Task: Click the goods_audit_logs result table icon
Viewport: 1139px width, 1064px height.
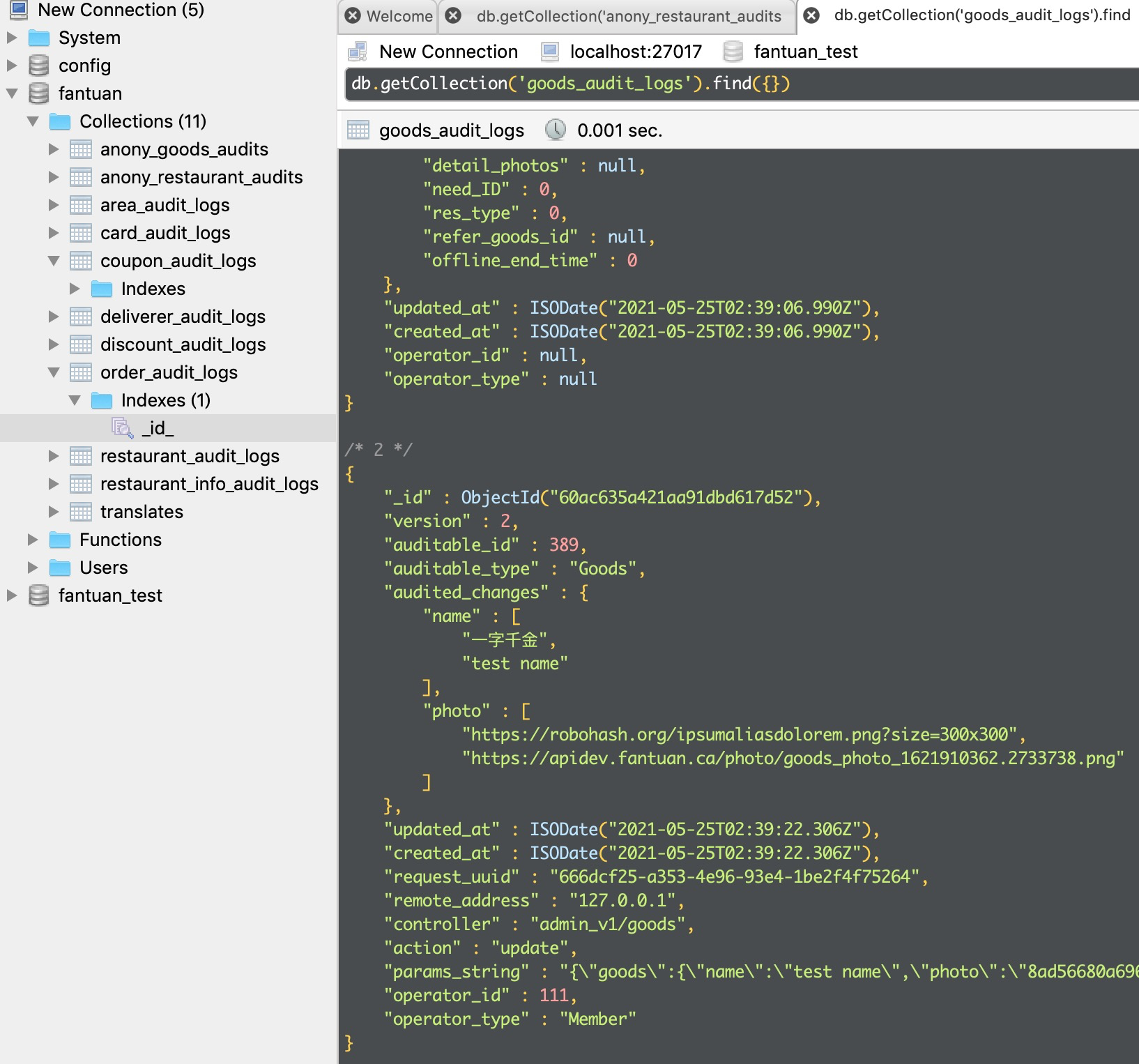Action: pyautogui.click(x=358, y=130)
